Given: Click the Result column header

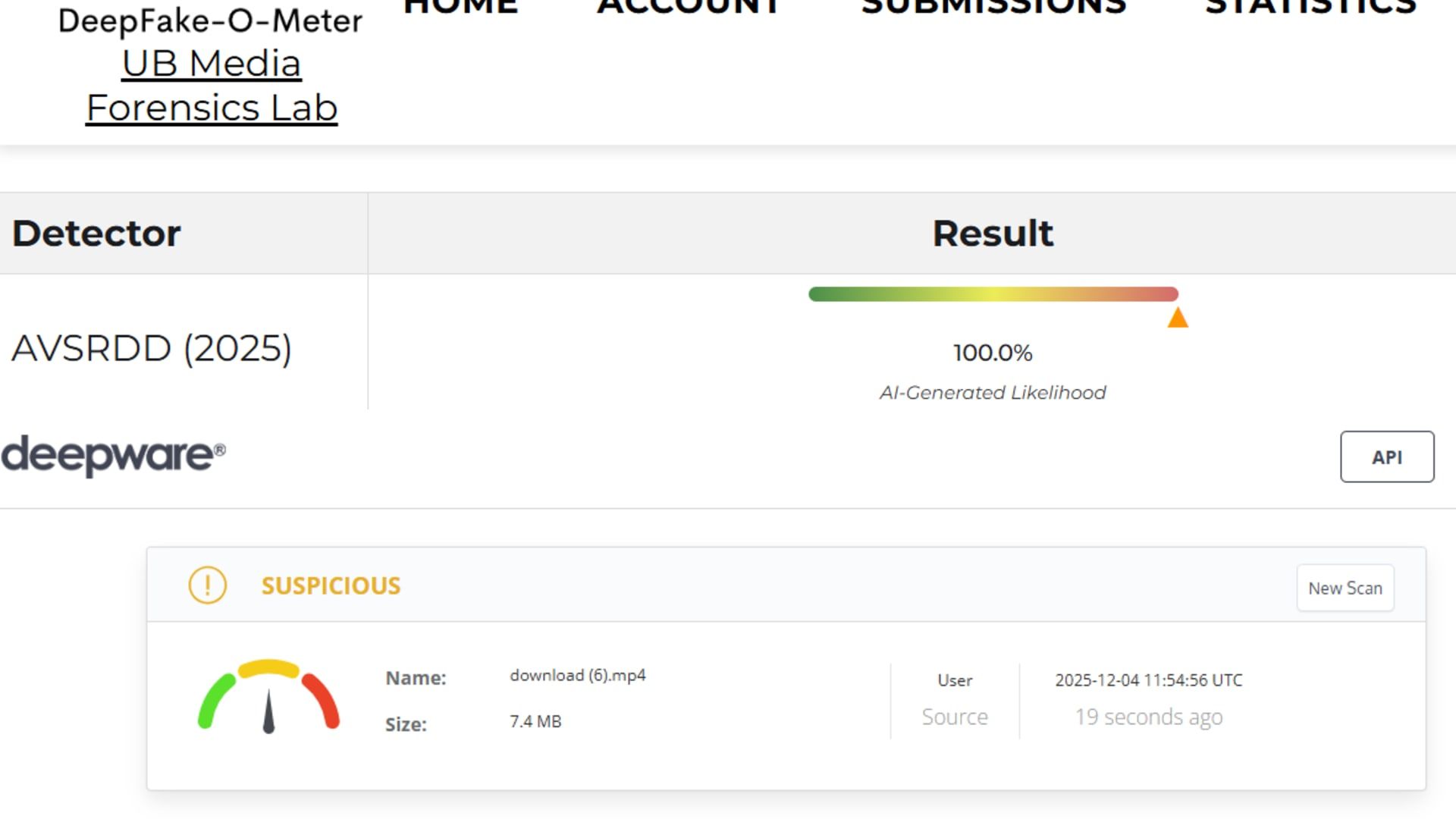Looking at the screenshot, I should pos(993,233).
